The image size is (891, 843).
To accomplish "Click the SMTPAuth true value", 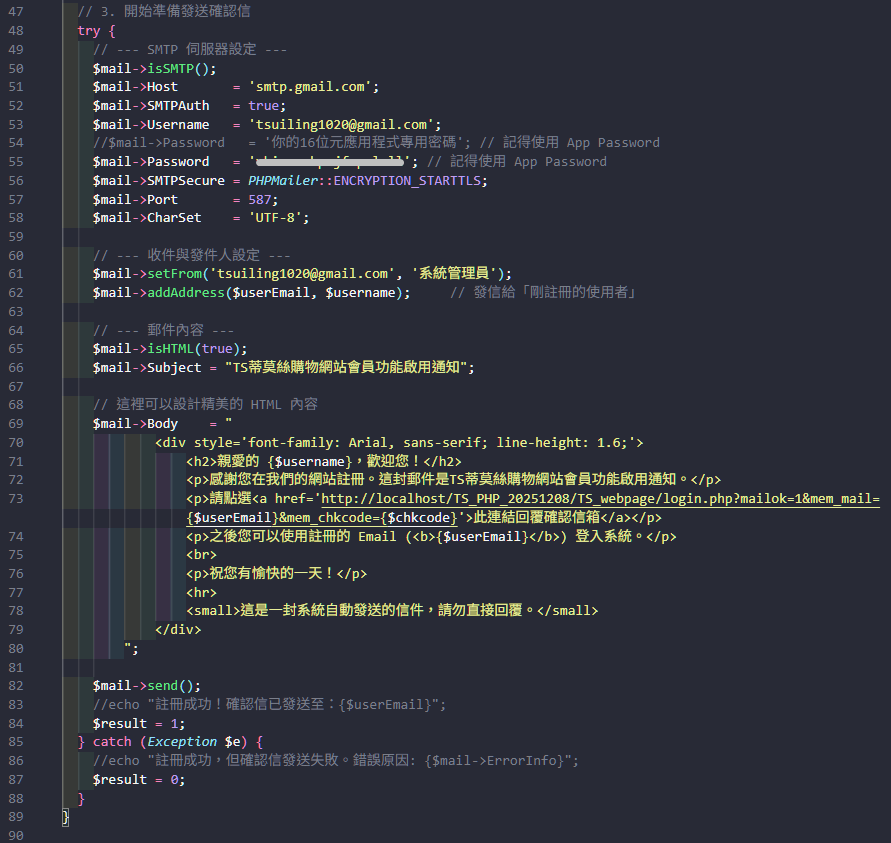I will [264, 106].
